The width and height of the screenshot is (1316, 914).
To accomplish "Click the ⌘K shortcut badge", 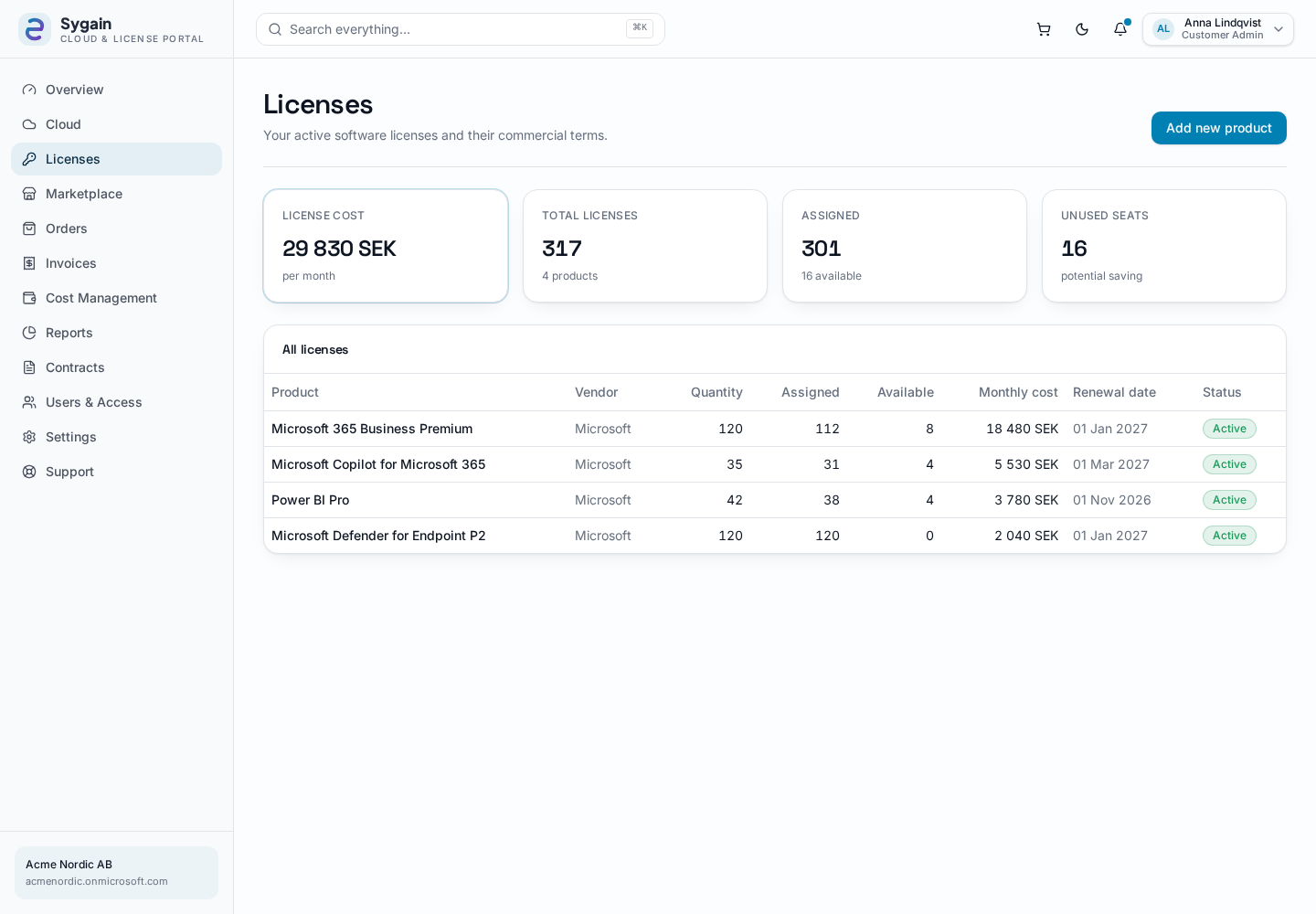I will tap(640, 28).
